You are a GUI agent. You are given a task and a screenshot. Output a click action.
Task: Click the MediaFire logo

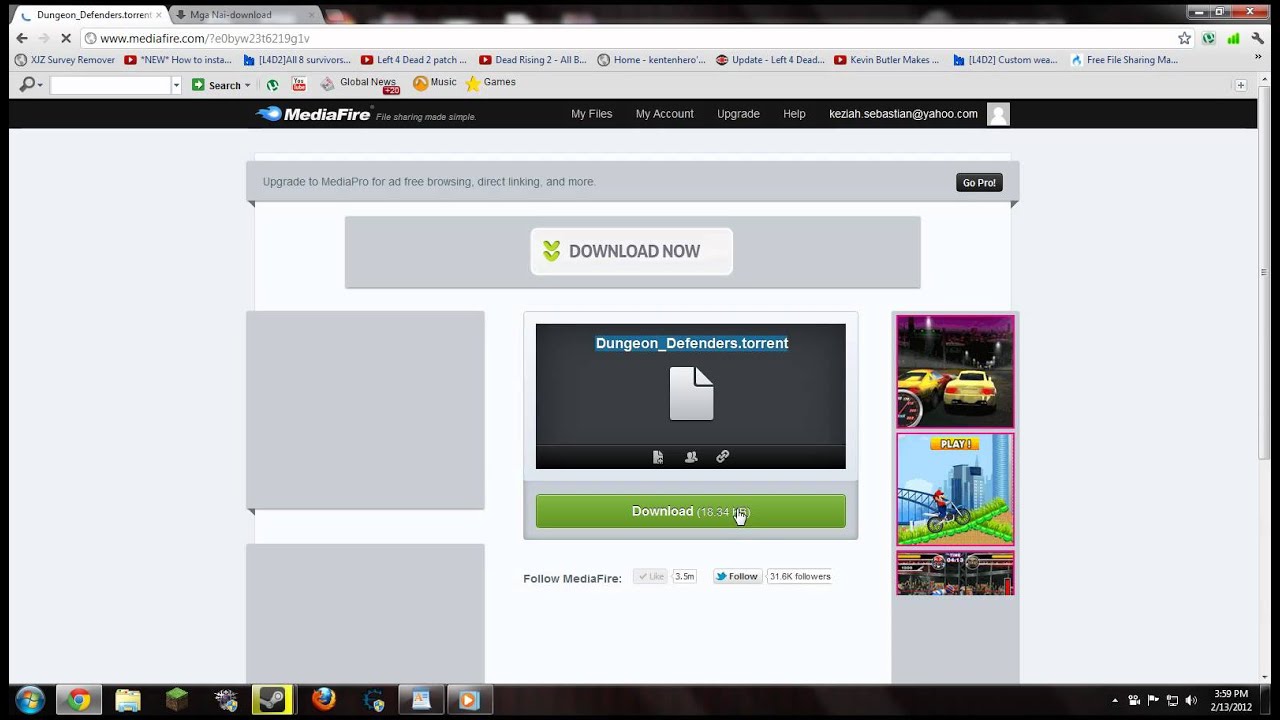click(x=314, y=114)
